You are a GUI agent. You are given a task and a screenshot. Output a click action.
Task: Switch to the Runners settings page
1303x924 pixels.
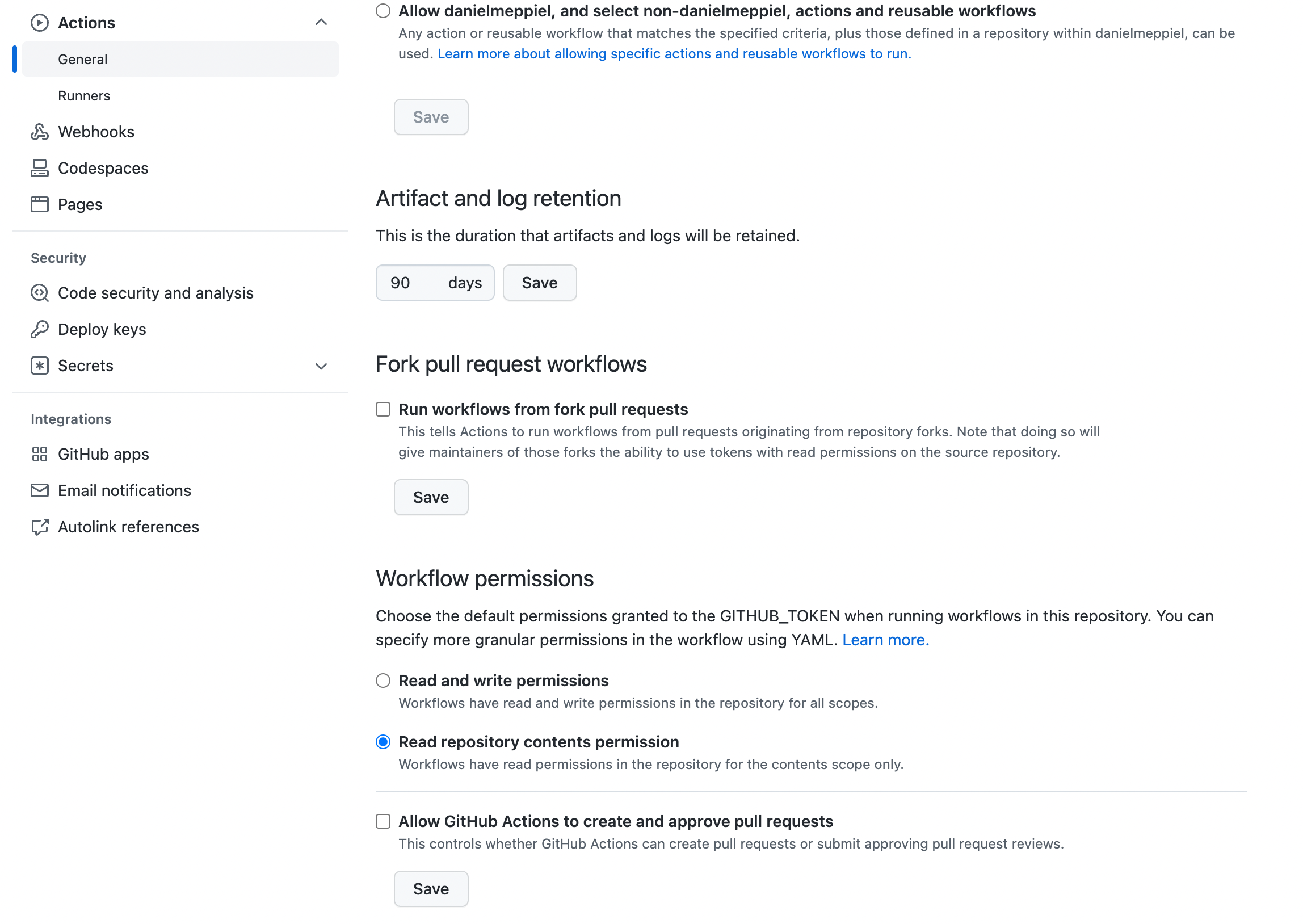tap(84, 95)
